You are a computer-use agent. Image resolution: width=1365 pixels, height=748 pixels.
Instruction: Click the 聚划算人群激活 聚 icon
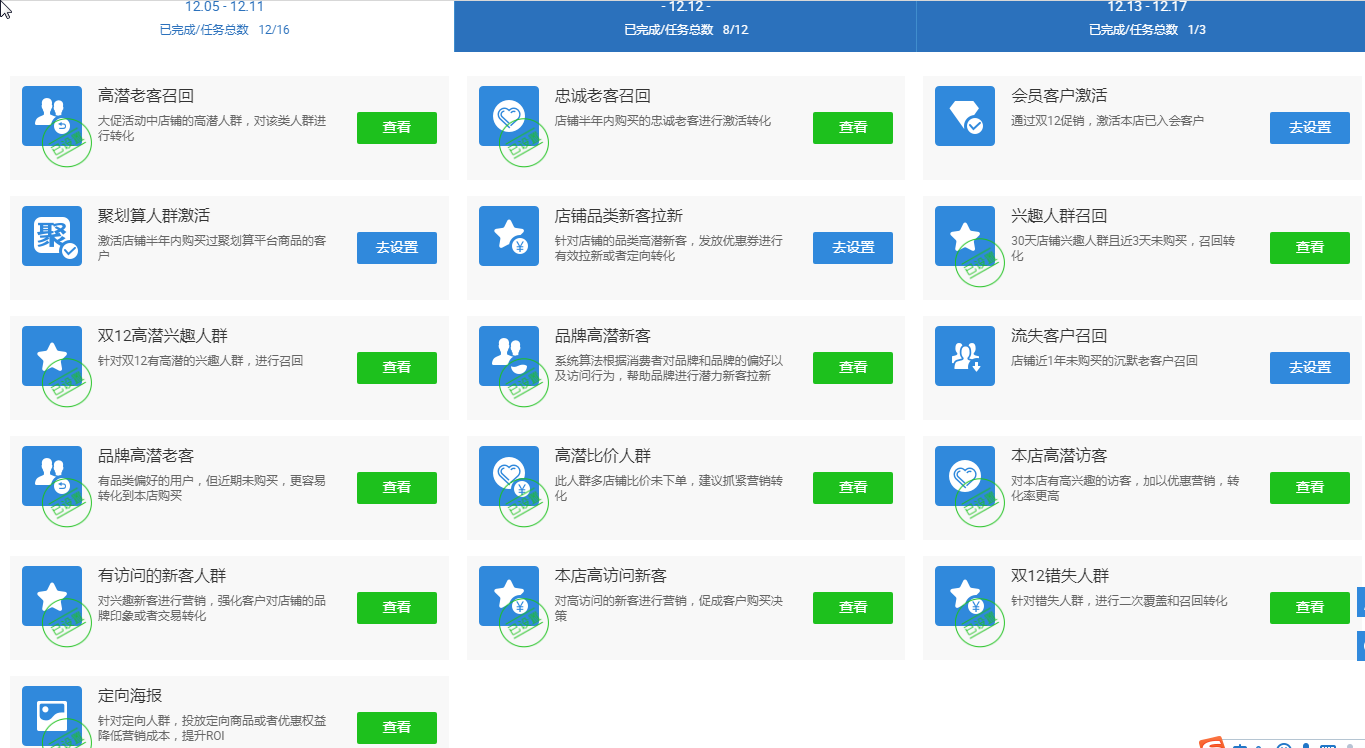(52, 236)
